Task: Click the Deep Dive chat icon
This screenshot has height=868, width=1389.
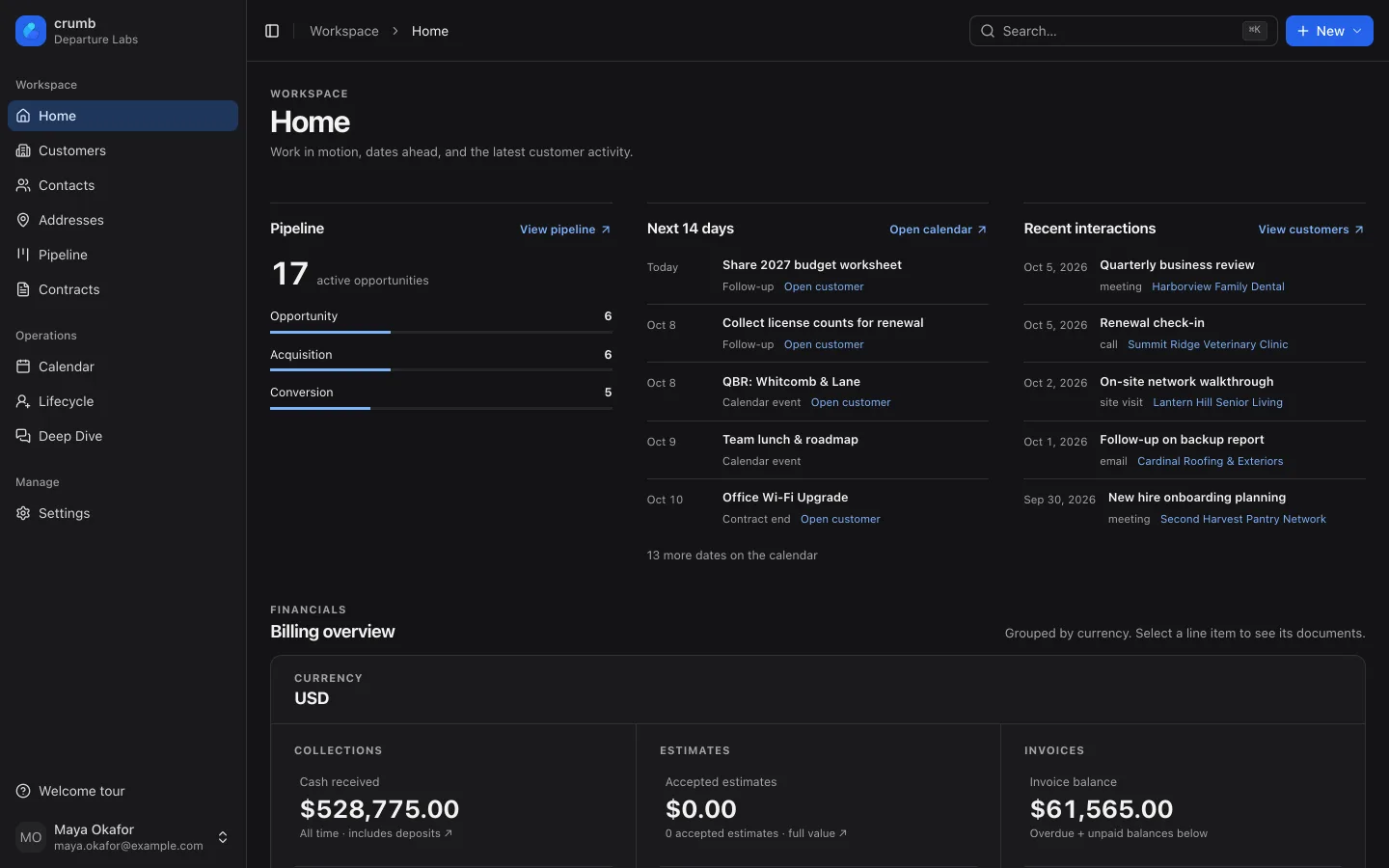Action: coord(23,436)
